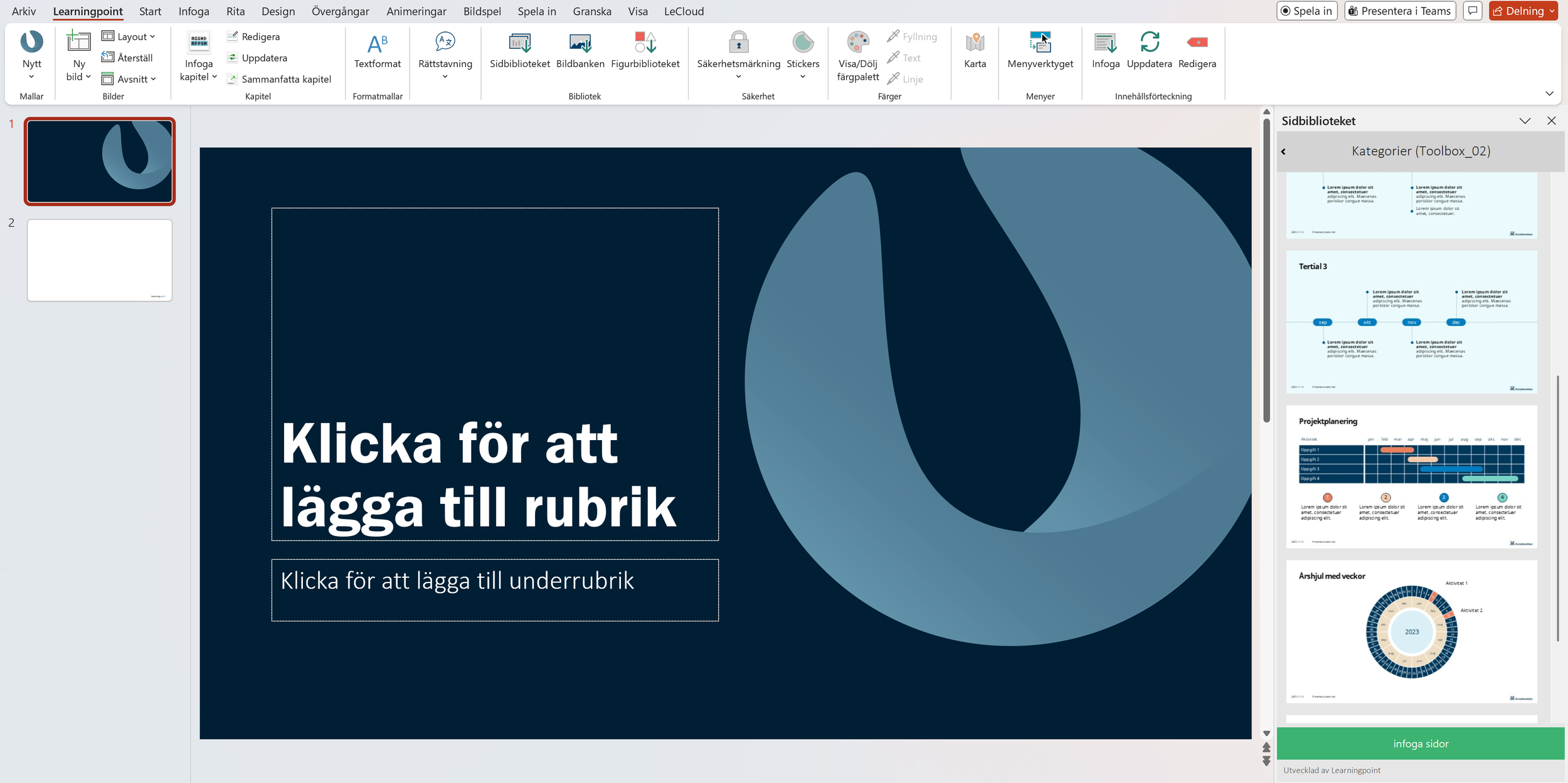This screenshot has width=1568, height=783.
Task: Toggle the Spela in record button
Action: tap(1306, 11)
